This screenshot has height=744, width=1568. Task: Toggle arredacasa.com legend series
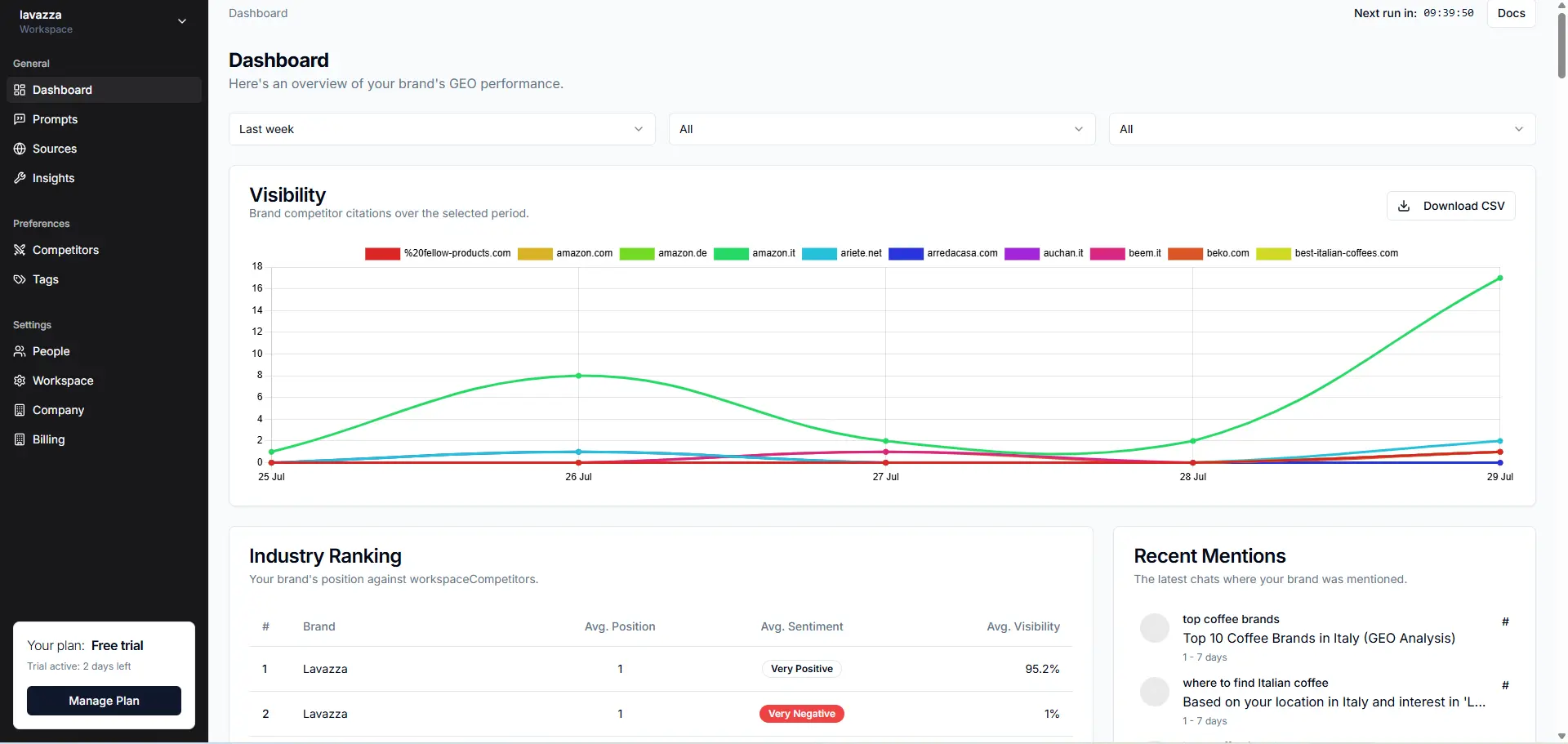coord(943,253)
